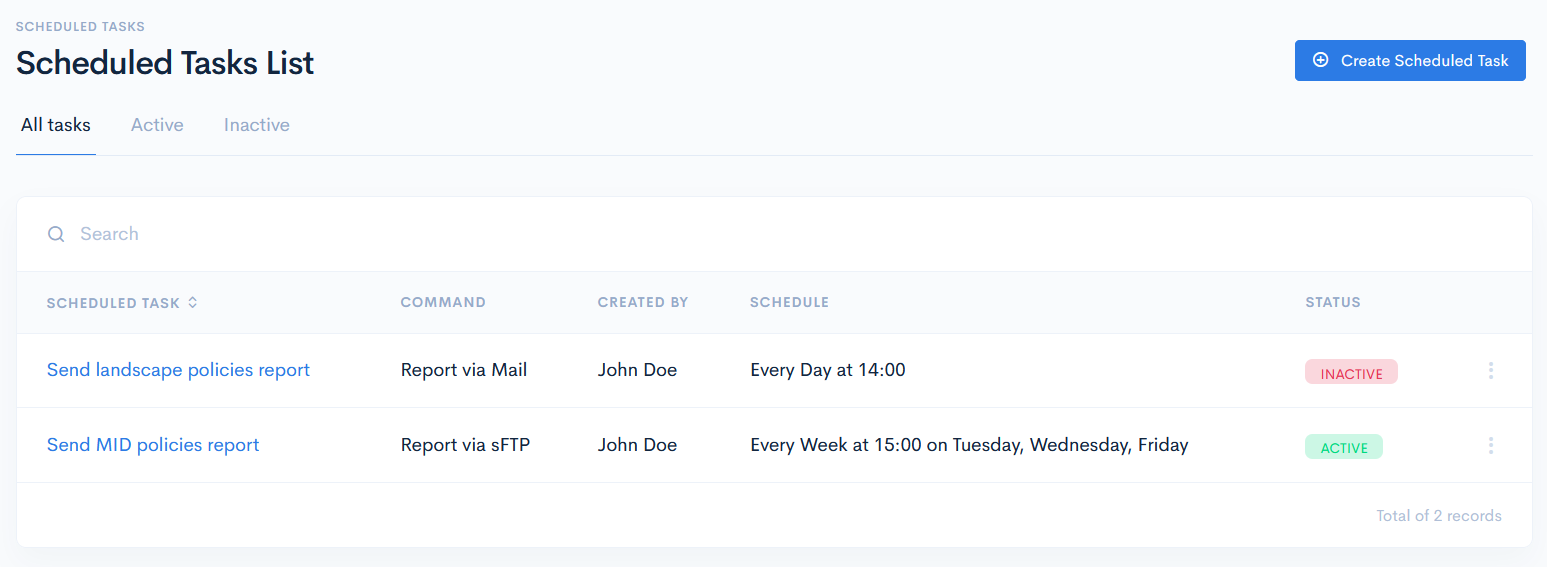Click the Status column header

tap(1332, 302)
